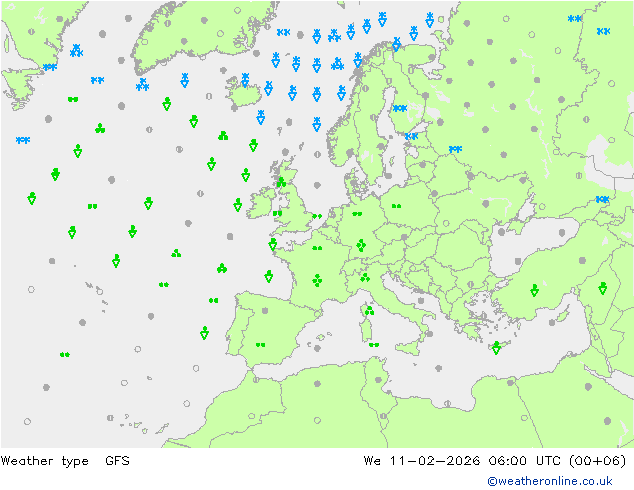The height and width of the screenshot is (490, 634).
Task: Click the green rain symbol over Corsica
Action: (x=369, y=310)
